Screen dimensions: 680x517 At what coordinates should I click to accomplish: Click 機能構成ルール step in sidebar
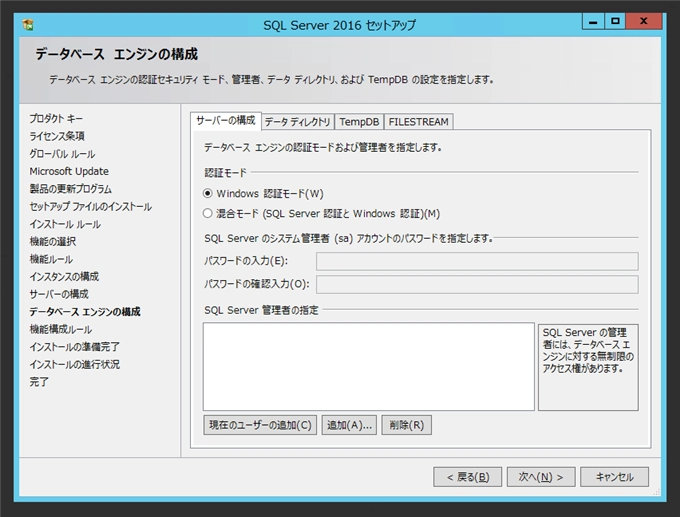pyautogui.click(x=60, y=330)
